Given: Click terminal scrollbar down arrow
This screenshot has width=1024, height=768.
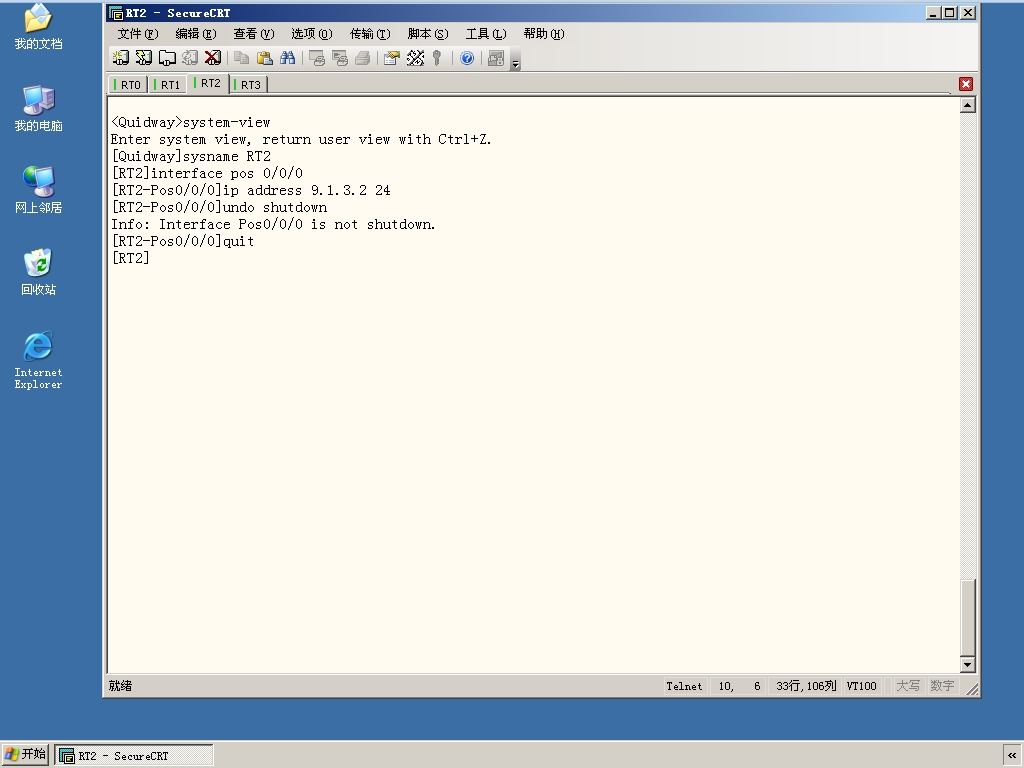Looking at the screenshot, I should (968, 665).
